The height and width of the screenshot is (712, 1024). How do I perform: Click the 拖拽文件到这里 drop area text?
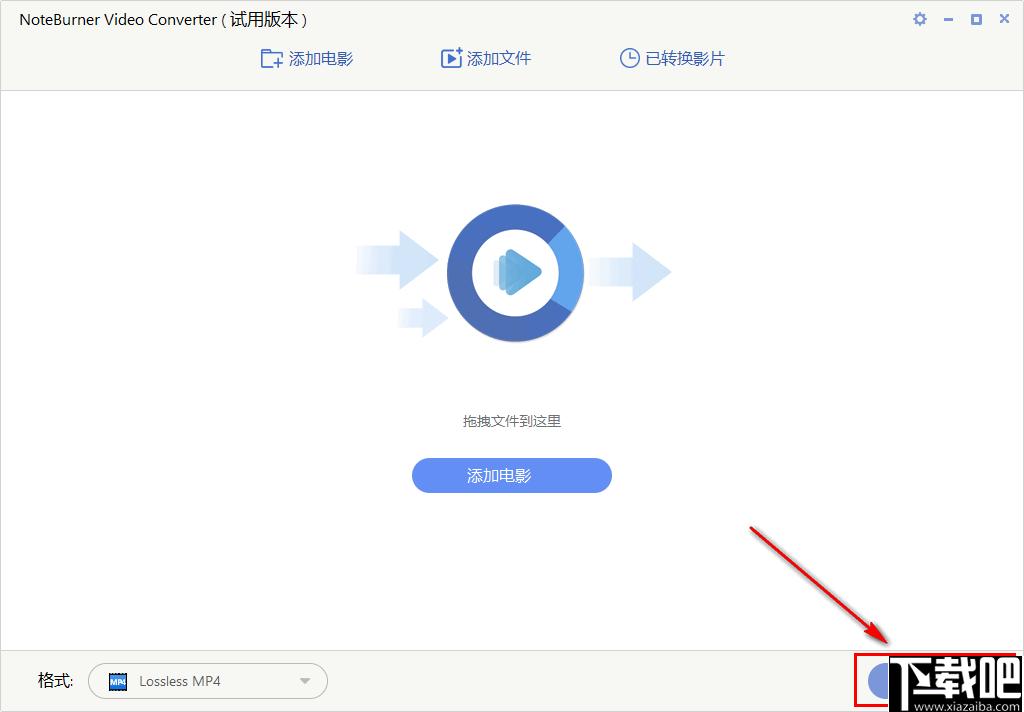tap(512, 422)
